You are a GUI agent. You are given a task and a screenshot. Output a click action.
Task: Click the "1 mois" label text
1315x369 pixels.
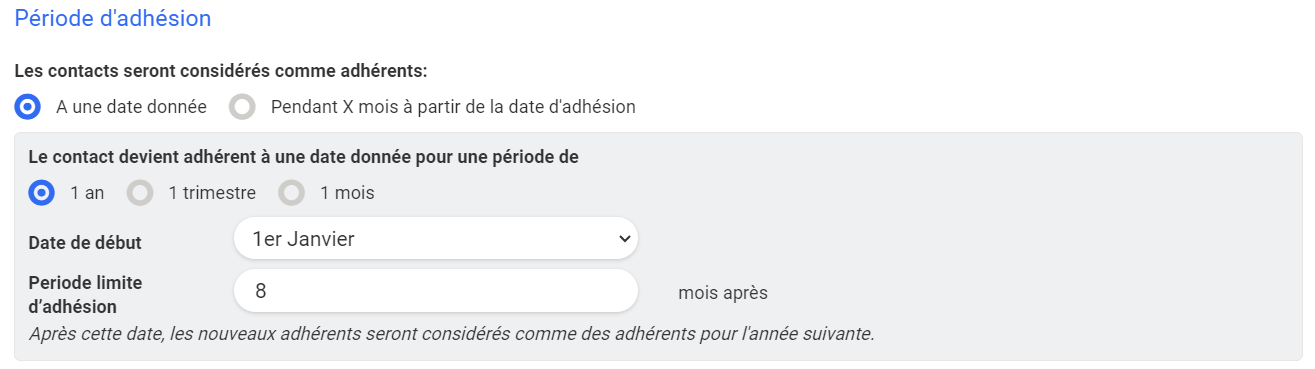347,193
